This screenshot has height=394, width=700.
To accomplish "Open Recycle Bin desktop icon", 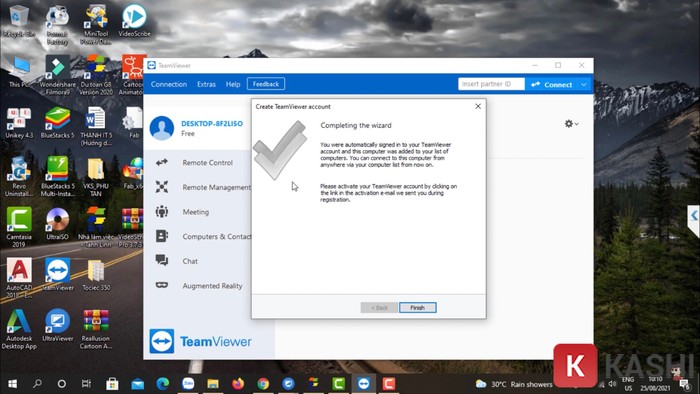I will [18, 21].
